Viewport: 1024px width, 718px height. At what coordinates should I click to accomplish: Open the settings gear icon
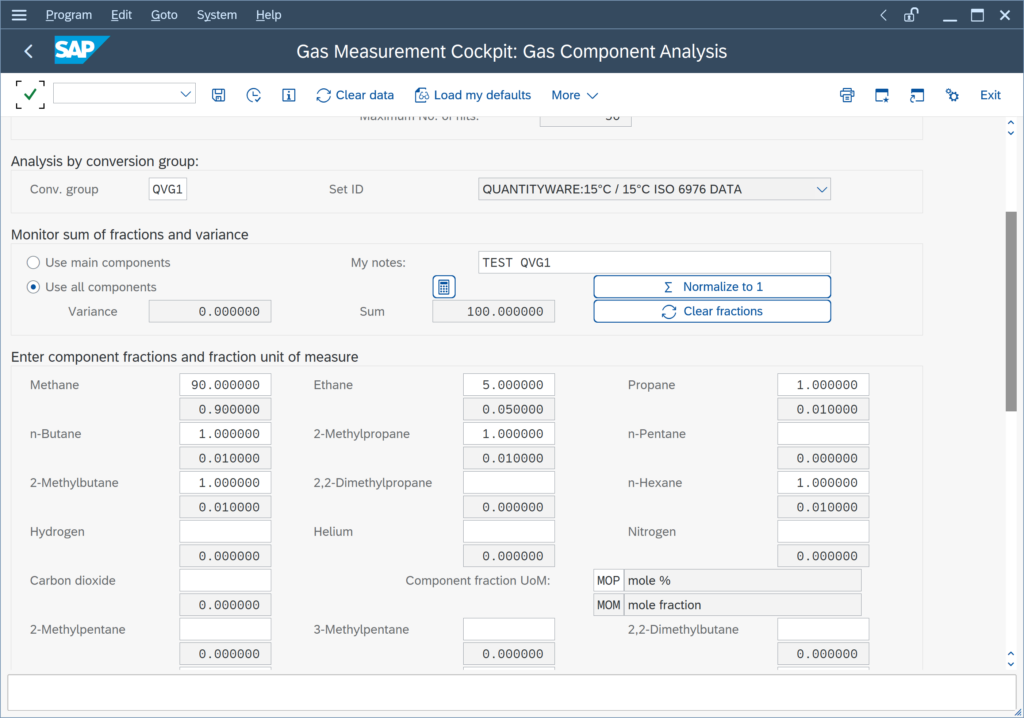(x=952, y=95)
